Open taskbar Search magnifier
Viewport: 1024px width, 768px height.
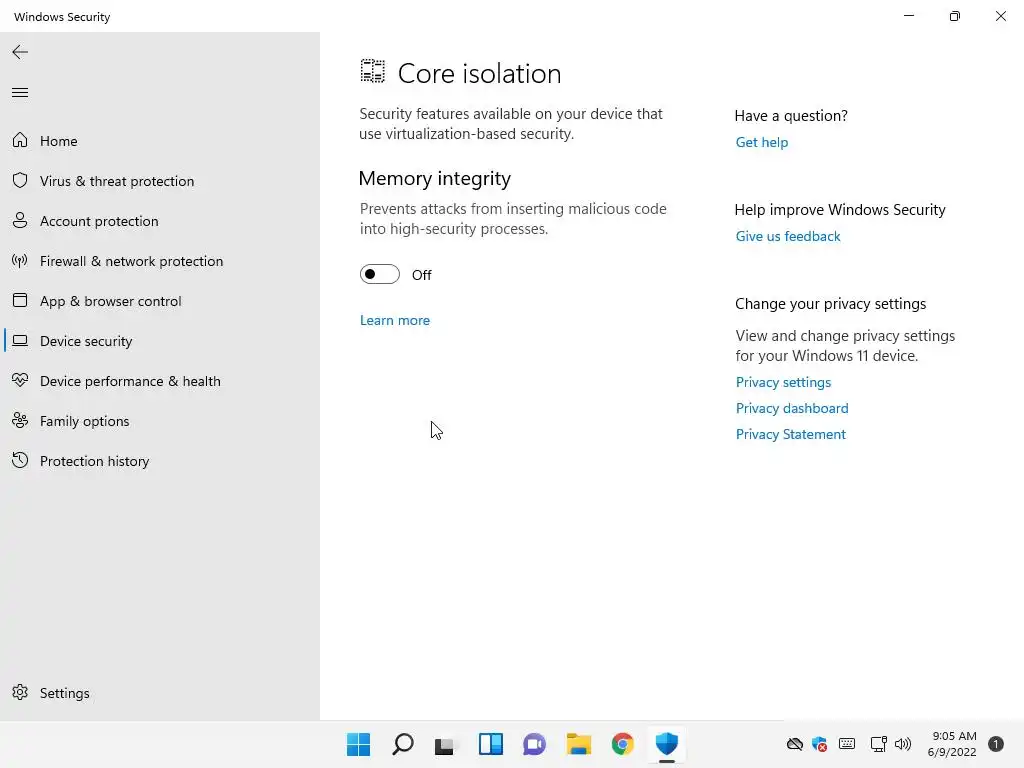(x=402, y=744)
